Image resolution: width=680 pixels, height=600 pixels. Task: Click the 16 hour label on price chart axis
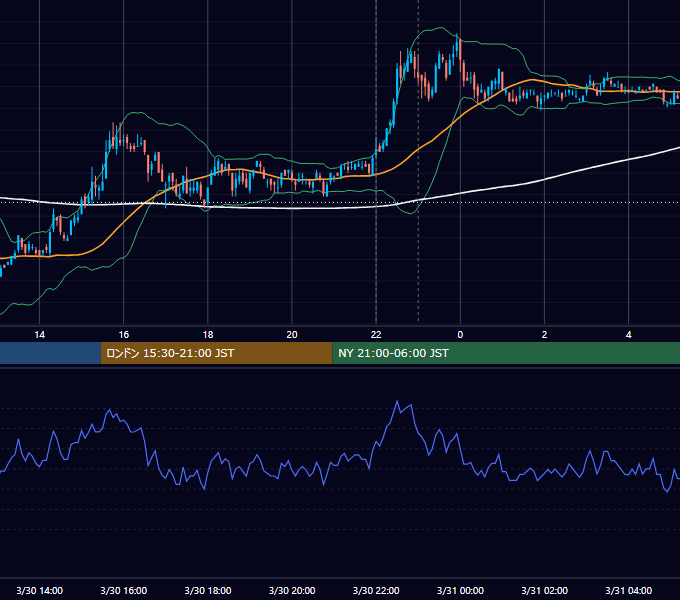(124, 335)
